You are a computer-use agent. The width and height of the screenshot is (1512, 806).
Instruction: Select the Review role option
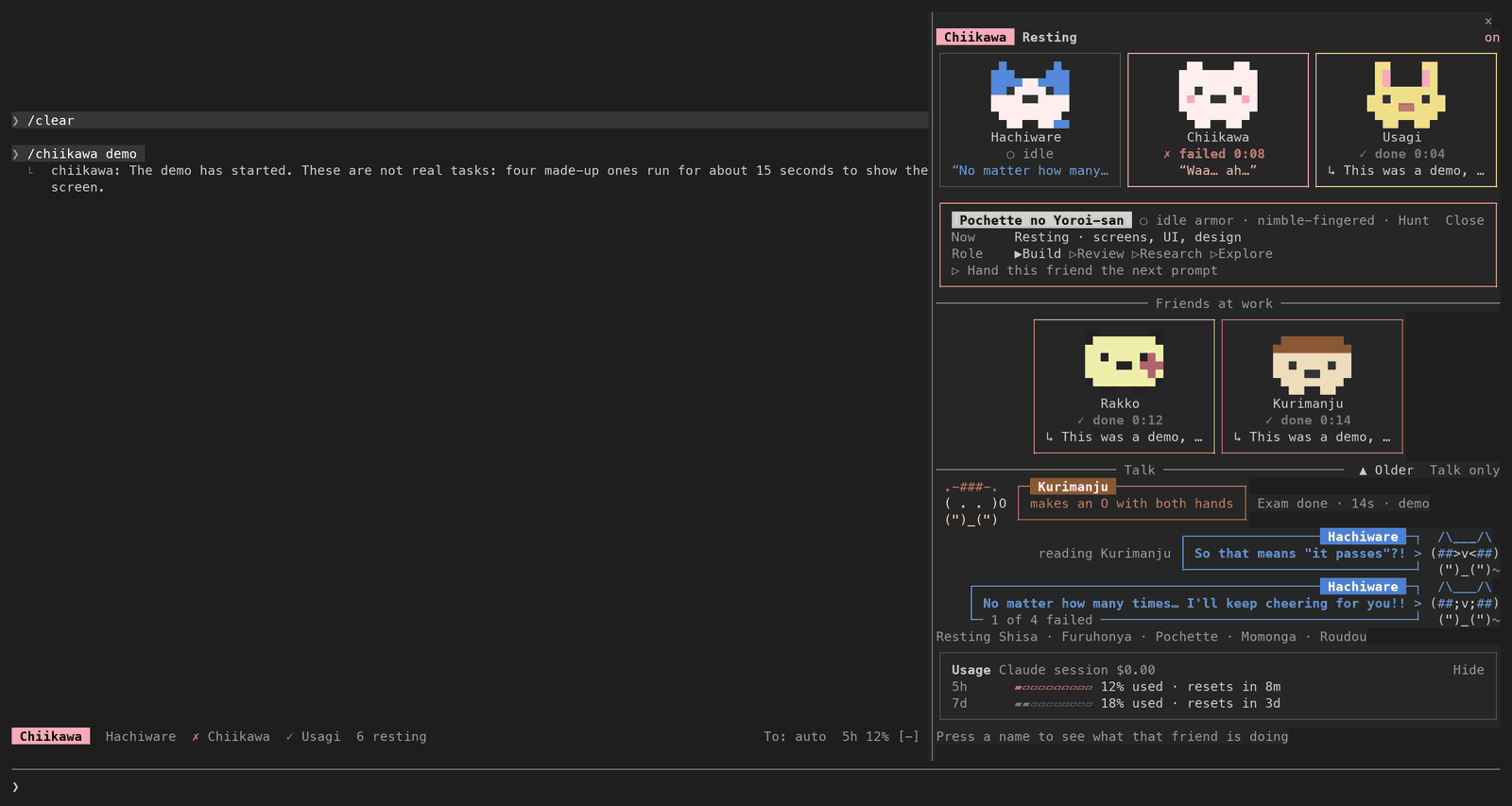1096,254
